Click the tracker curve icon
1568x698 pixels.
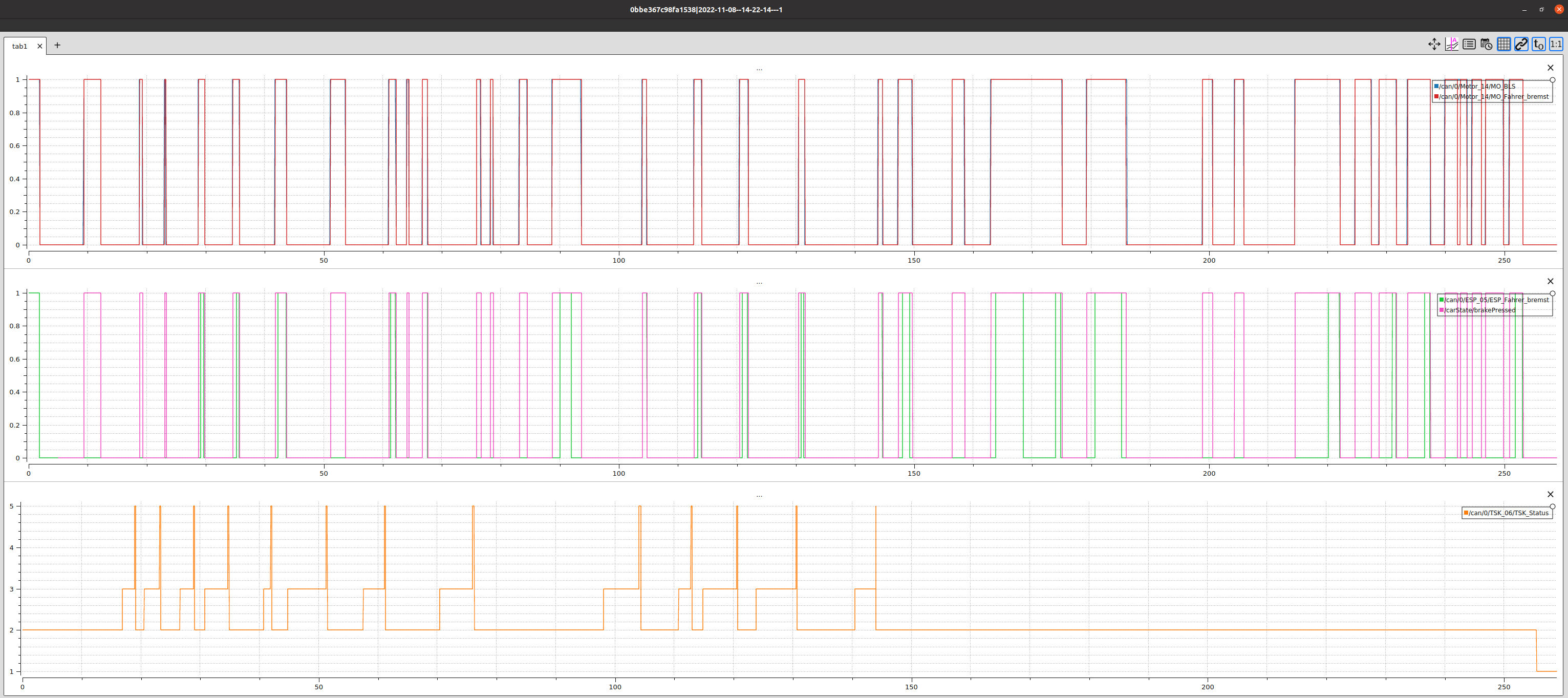(x=1452, y=45)
